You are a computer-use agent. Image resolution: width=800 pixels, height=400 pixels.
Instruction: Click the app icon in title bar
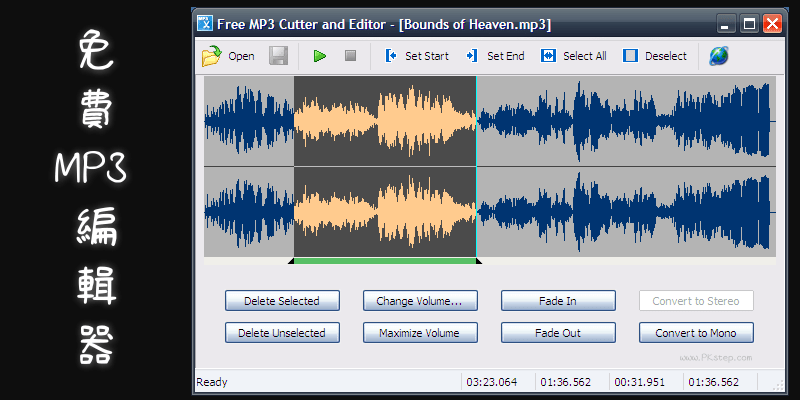pyautogui.click(x=205, y=24)
